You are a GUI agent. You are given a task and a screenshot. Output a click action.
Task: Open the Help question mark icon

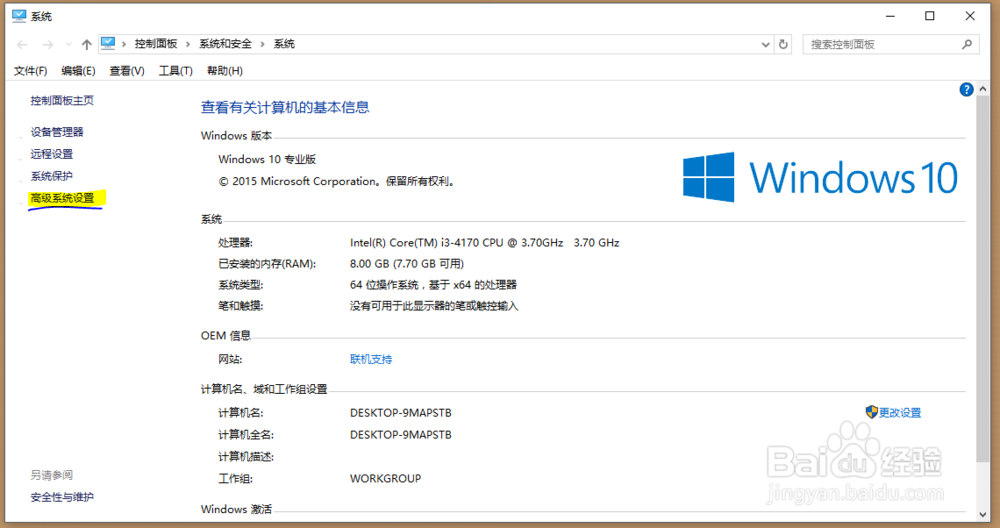(x=966, y=90)
